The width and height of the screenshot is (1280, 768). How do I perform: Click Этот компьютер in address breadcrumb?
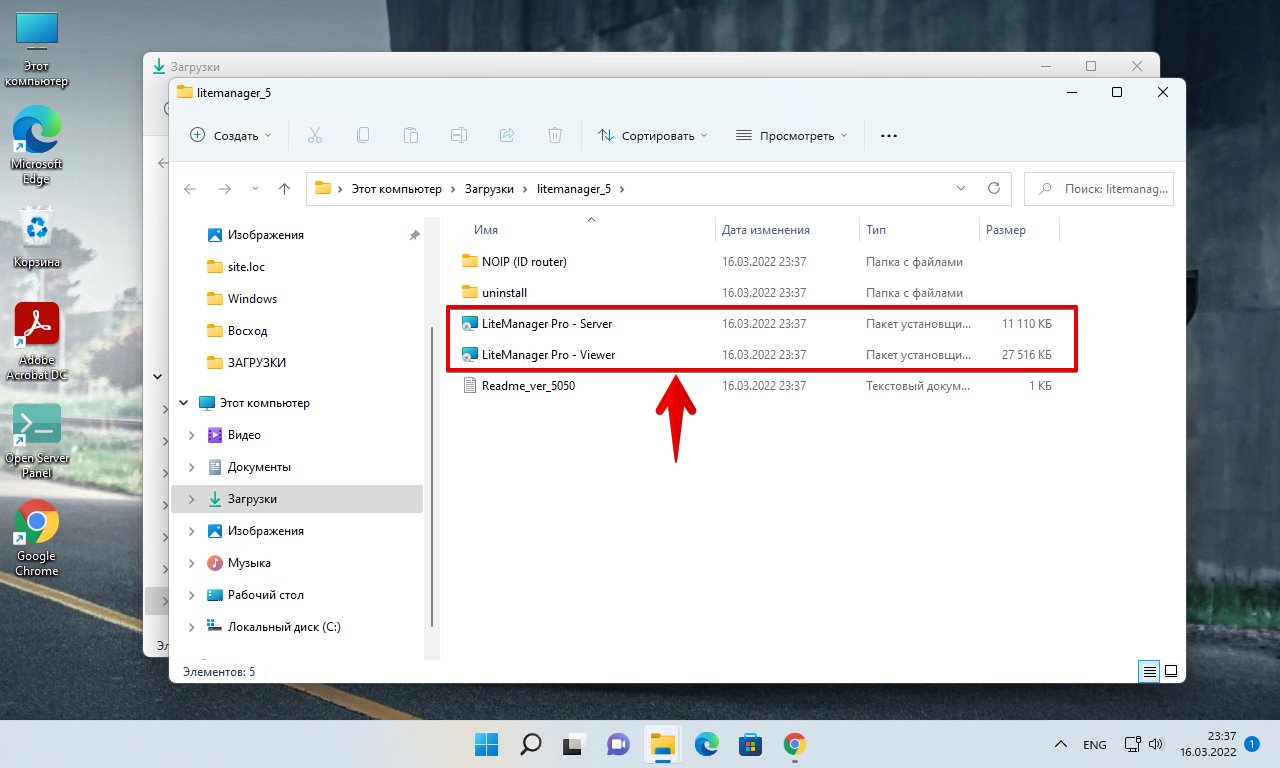click(396, 188)
